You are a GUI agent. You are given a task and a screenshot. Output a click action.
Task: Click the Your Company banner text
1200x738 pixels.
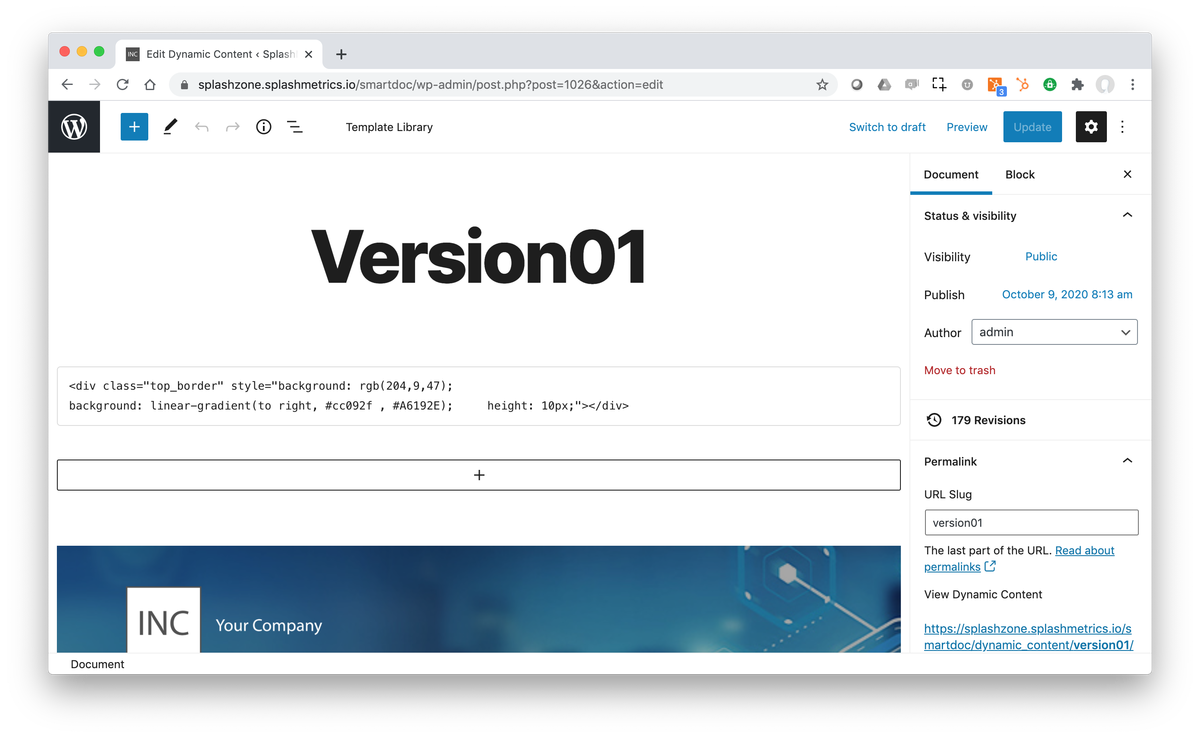269,625
